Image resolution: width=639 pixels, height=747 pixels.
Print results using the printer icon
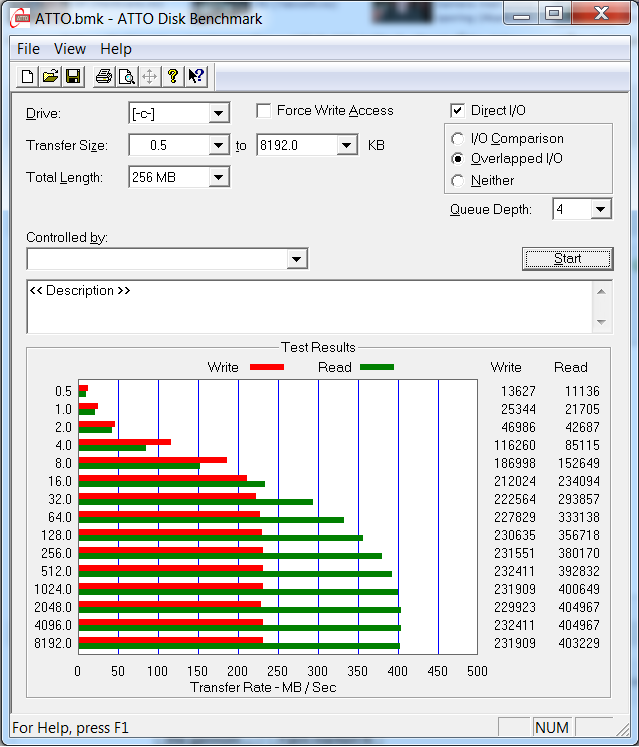[103, 76]
